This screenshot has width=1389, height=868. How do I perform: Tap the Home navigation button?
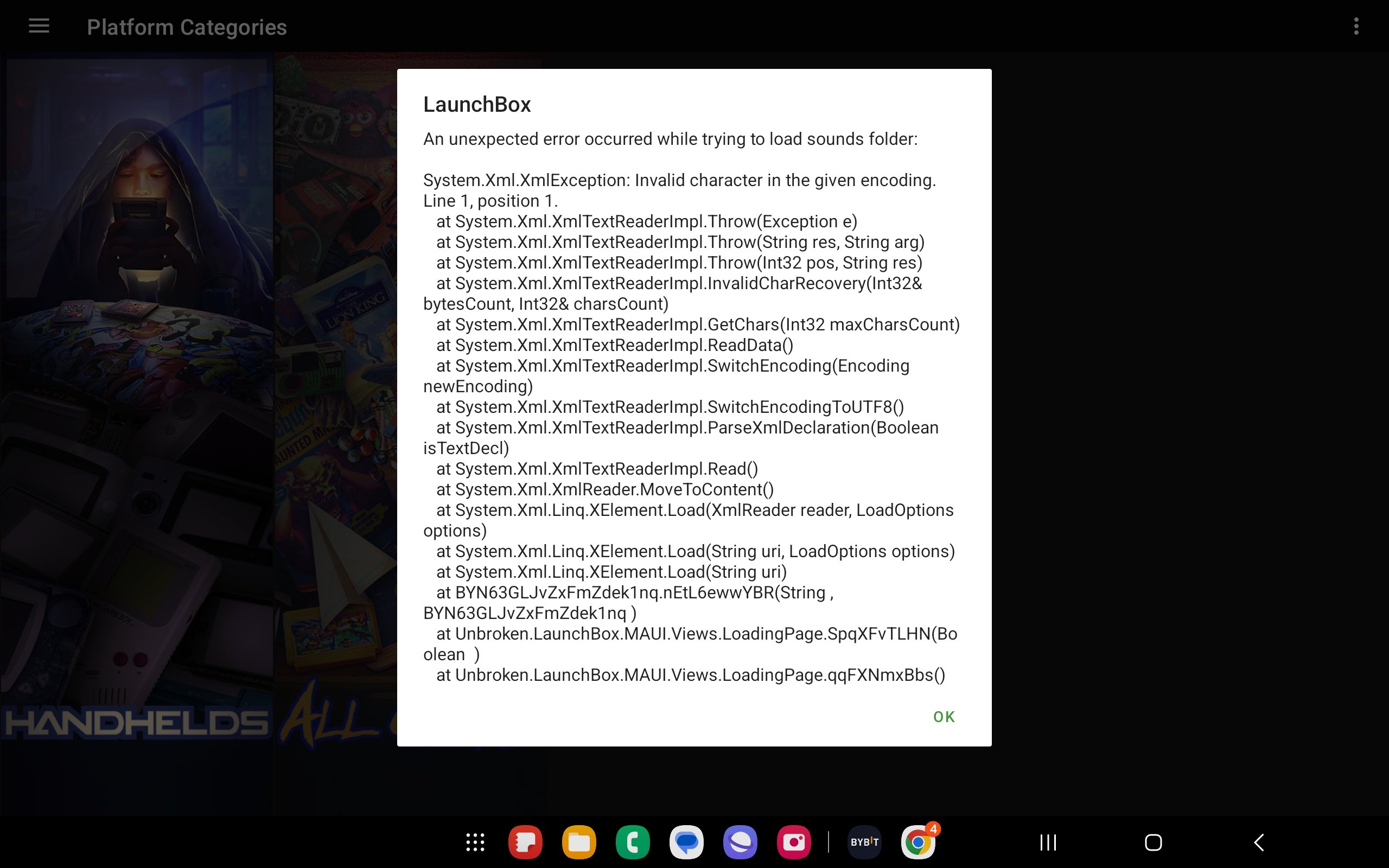tap(1153, 842)
